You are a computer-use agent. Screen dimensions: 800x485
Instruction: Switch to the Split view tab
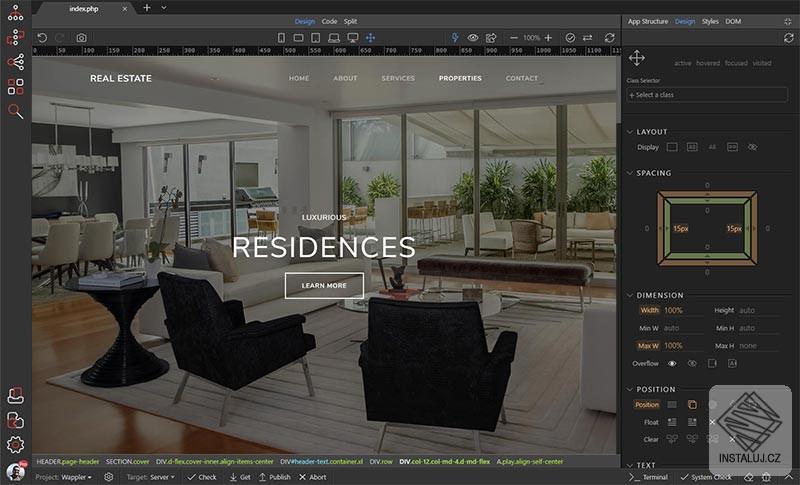point(351,21)
